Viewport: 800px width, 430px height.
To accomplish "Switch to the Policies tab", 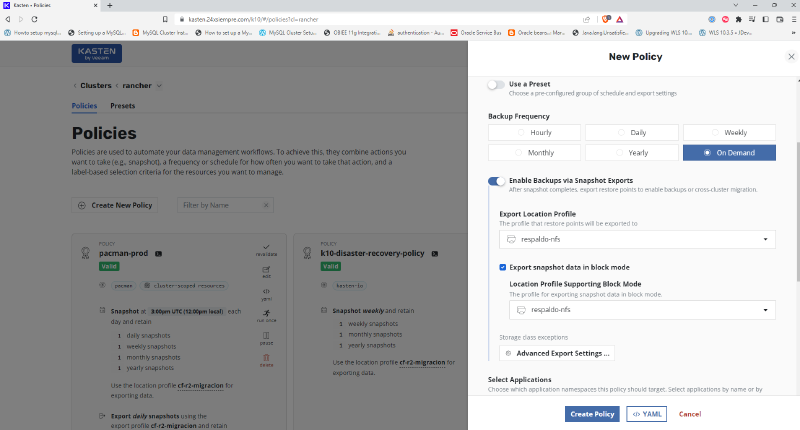I will (x=84, y=106).
